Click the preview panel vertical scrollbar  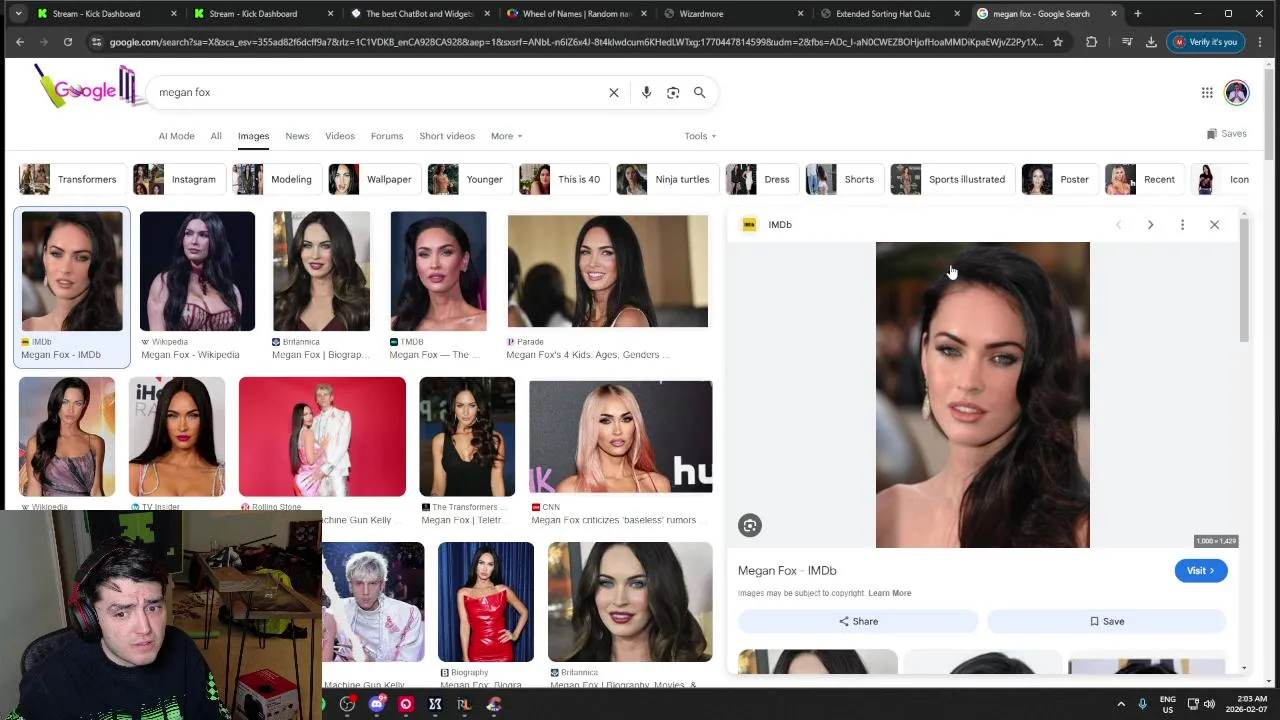pyautogui.click(x=1244, y=281)
